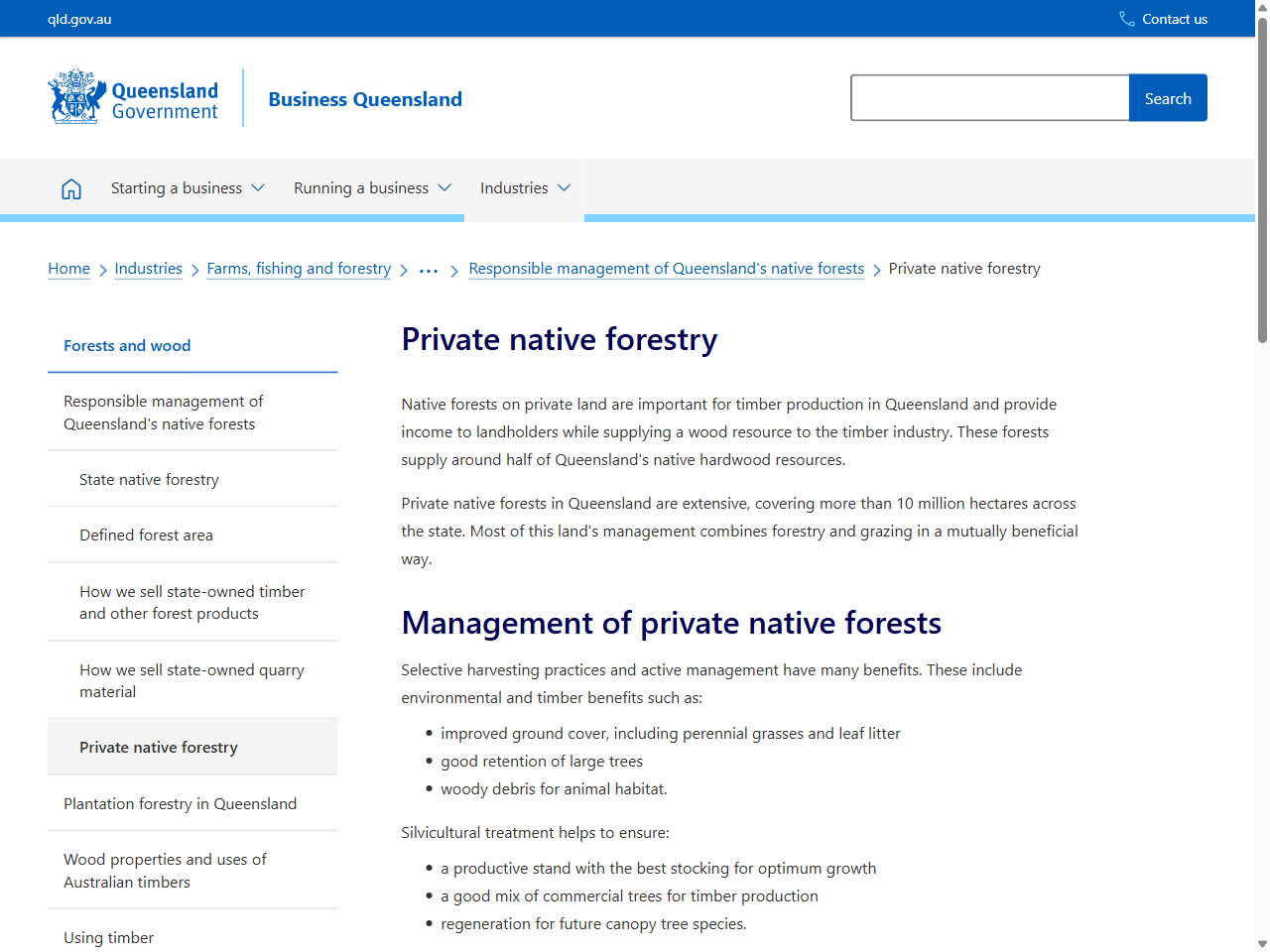Screen dimensions: 1270x952
Task: Open the Starting a business dropdown
Action: [187, 187]
